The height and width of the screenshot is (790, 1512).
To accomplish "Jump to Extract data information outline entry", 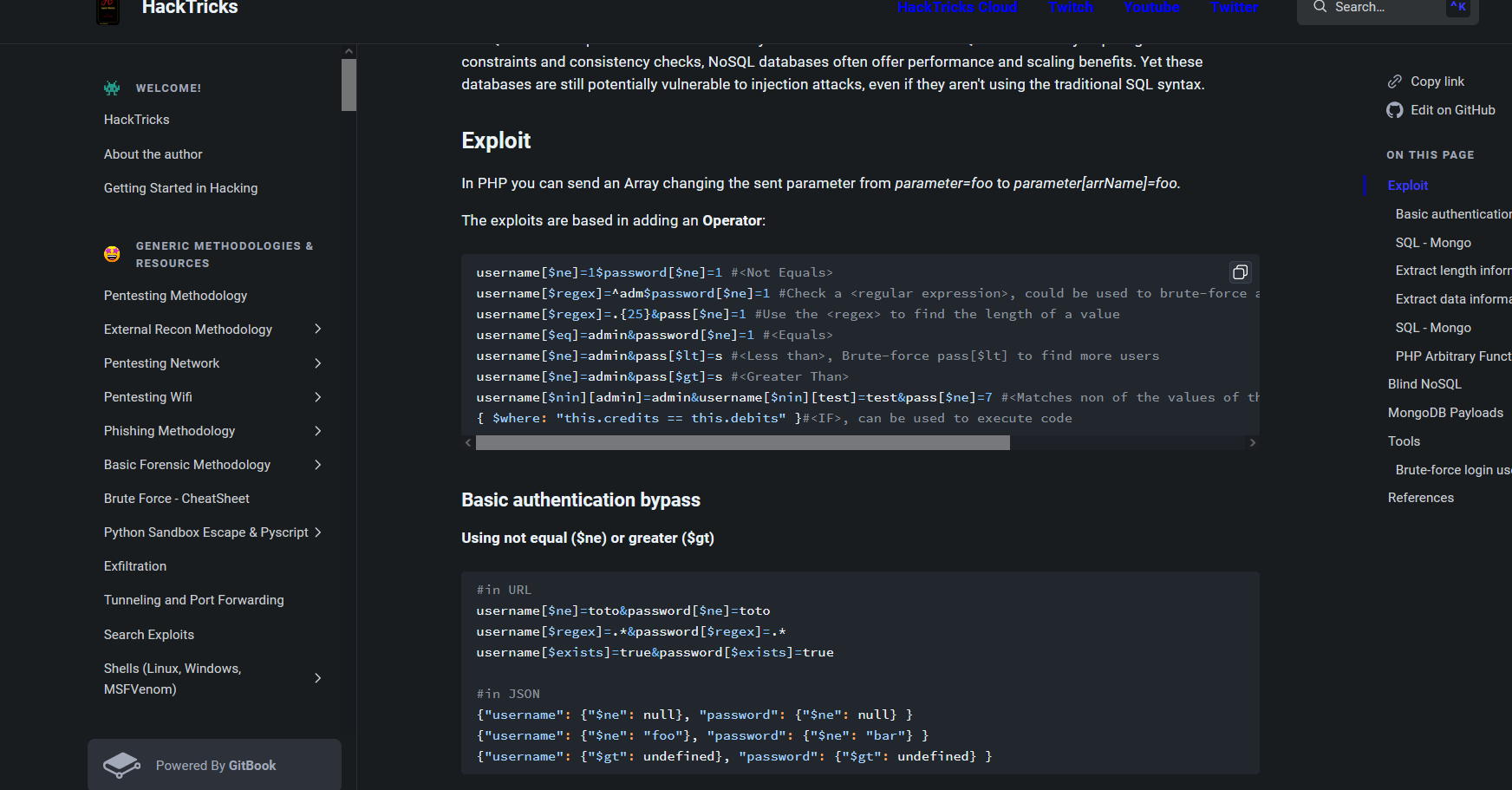I will (x=1453, y=299).
